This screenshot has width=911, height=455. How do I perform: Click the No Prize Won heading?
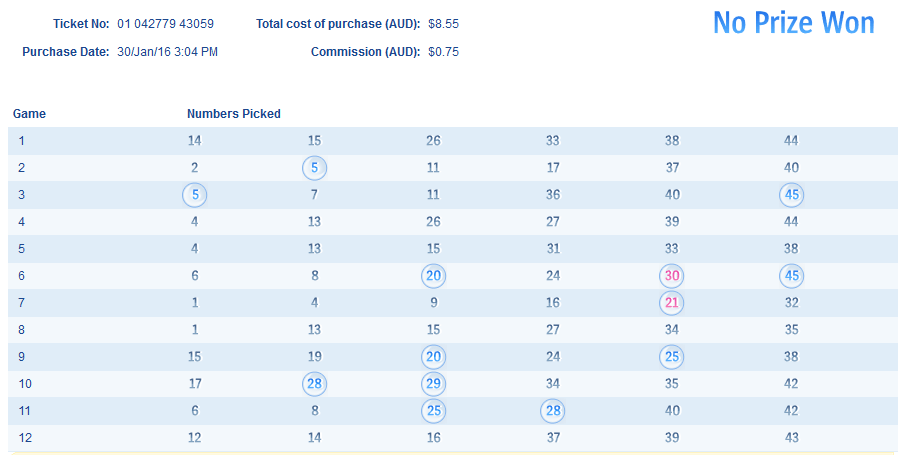pos(793,24)
